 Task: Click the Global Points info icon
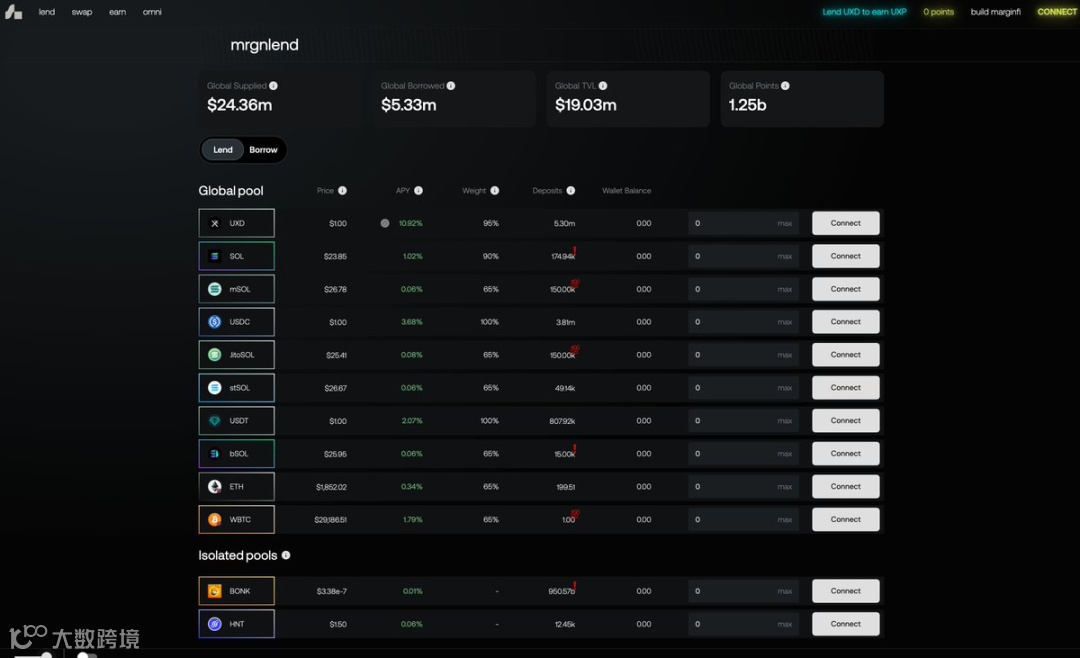click(785, 85)
